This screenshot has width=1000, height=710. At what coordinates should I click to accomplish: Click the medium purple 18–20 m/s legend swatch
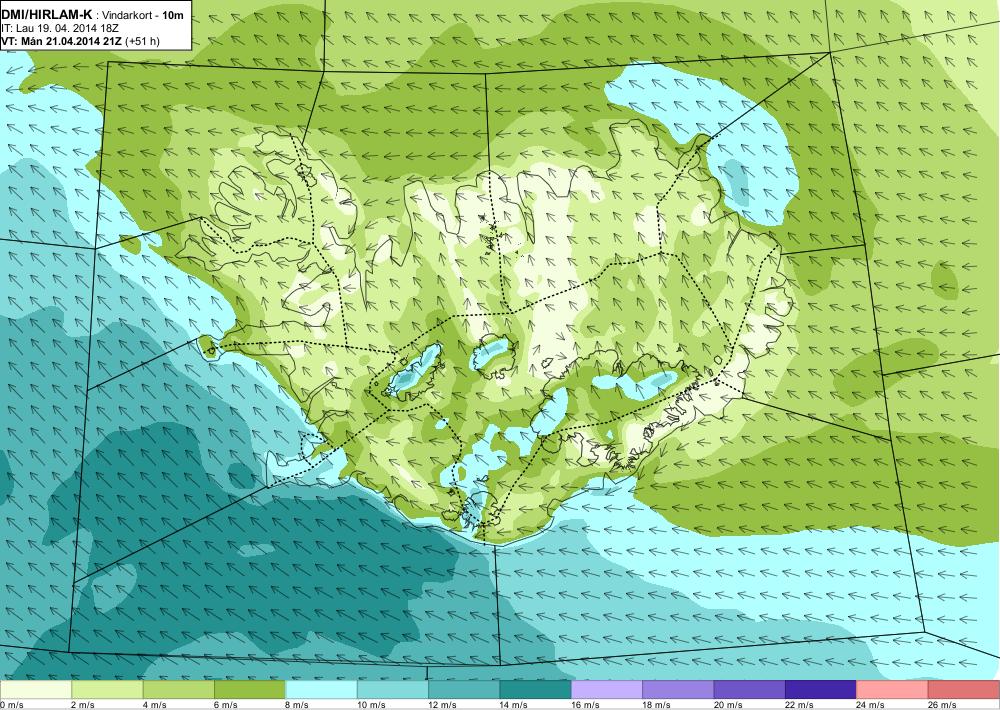tap(679, 690)
